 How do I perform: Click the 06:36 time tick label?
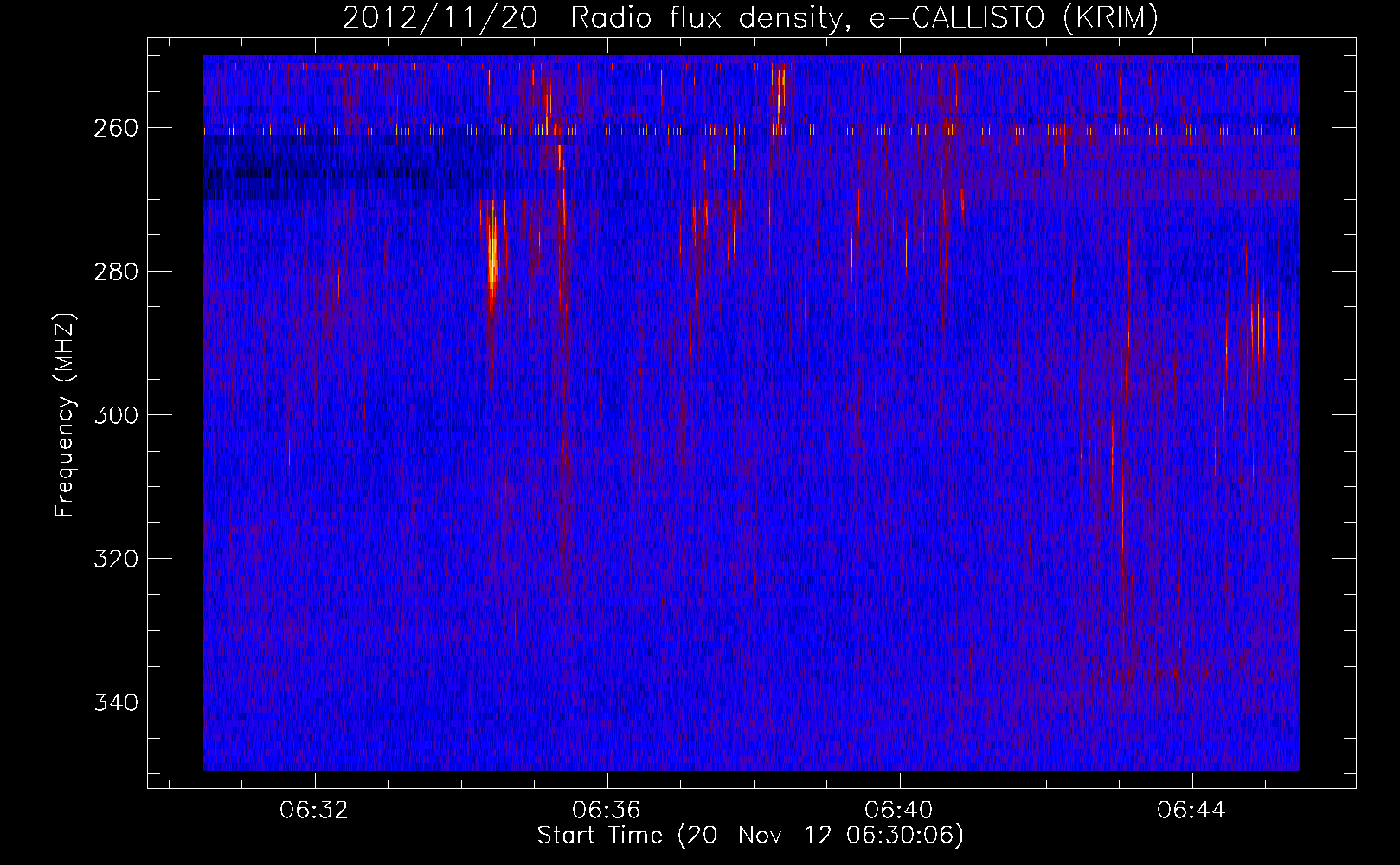tap(607, 810)
